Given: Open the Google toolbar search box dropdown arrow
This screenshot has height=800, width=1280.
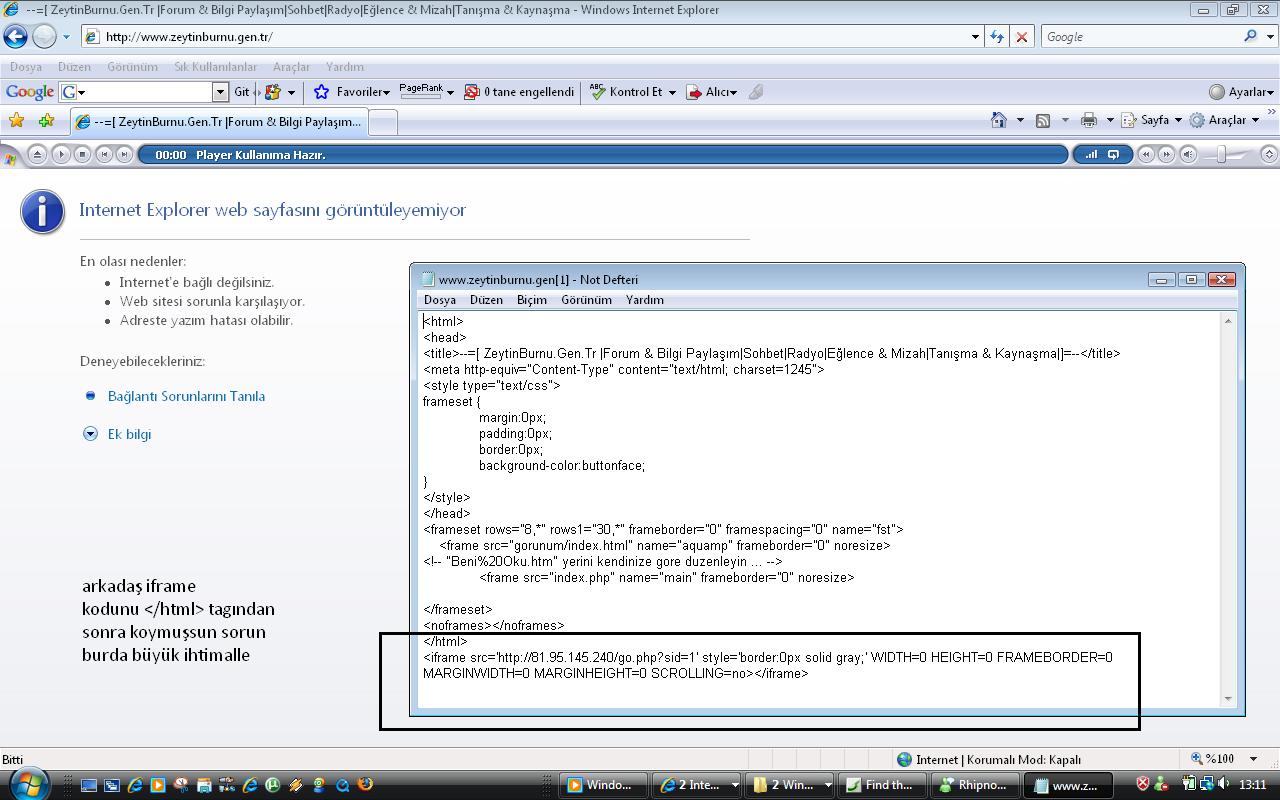Looking at the screenshot, I should pos(221,92).
